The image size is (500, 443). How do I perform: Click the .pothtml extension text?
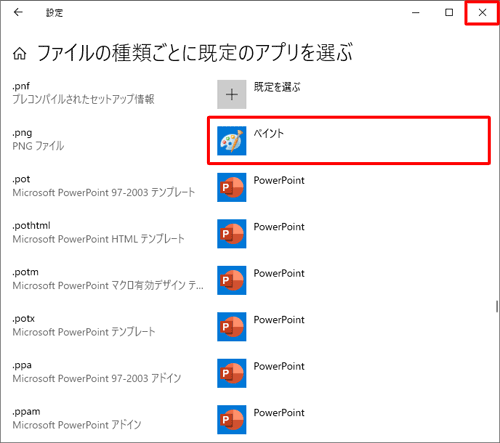point(31,226)
